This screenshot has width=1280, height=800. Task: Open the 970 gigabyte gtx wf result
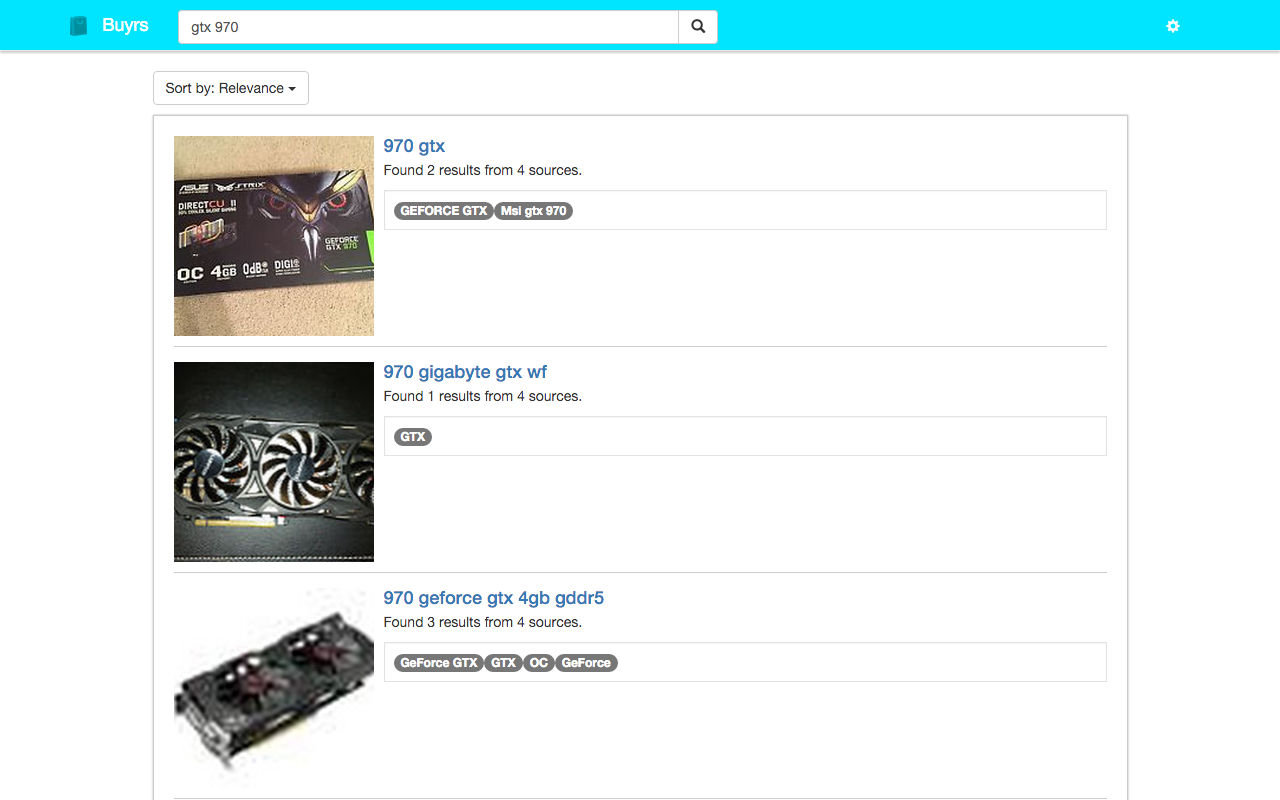coord(465,372)
